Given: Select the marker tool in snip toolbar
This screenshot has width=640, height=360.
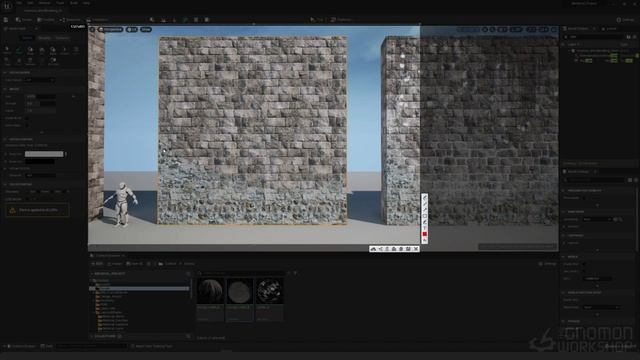Looking at the screenshot, I should click(424, 222).
